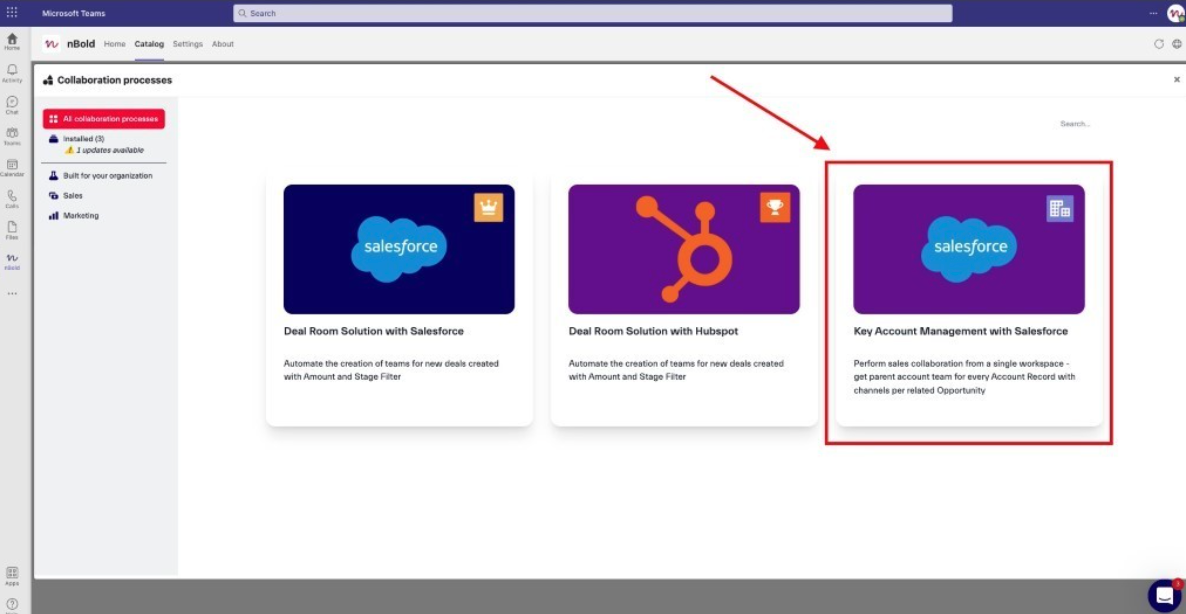Image resolution: width=1186 pixels, height=614 pixels.
Task: Open Key Account Management with Salesforce card
Action: 968,304
